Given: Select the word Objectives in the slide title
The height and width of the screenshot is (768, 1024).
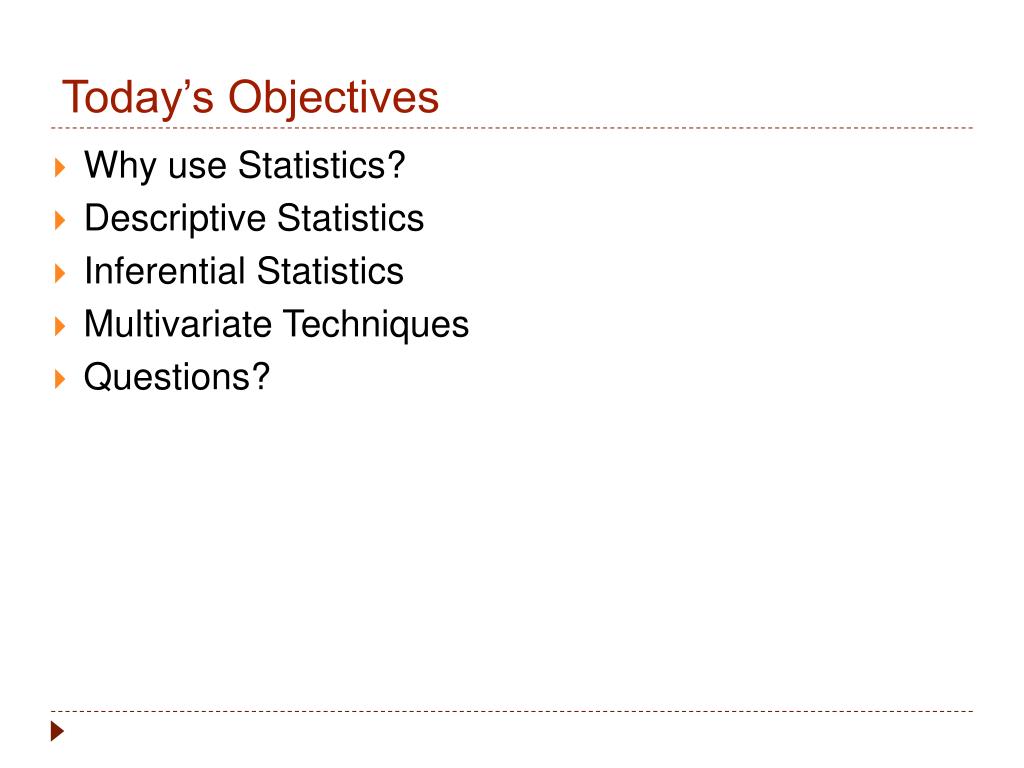Looking at the screenshot, I should [333, 98].
